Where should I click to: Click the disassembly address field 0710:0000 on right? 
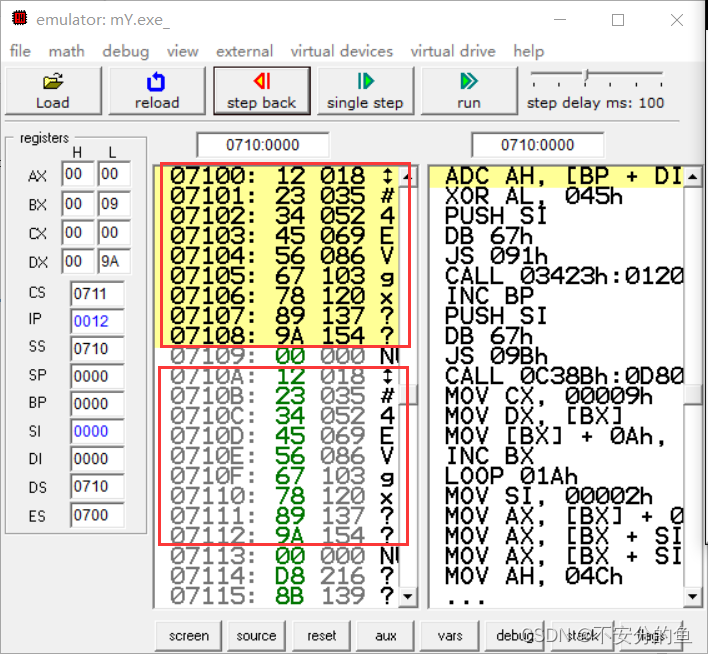point(537,145)
